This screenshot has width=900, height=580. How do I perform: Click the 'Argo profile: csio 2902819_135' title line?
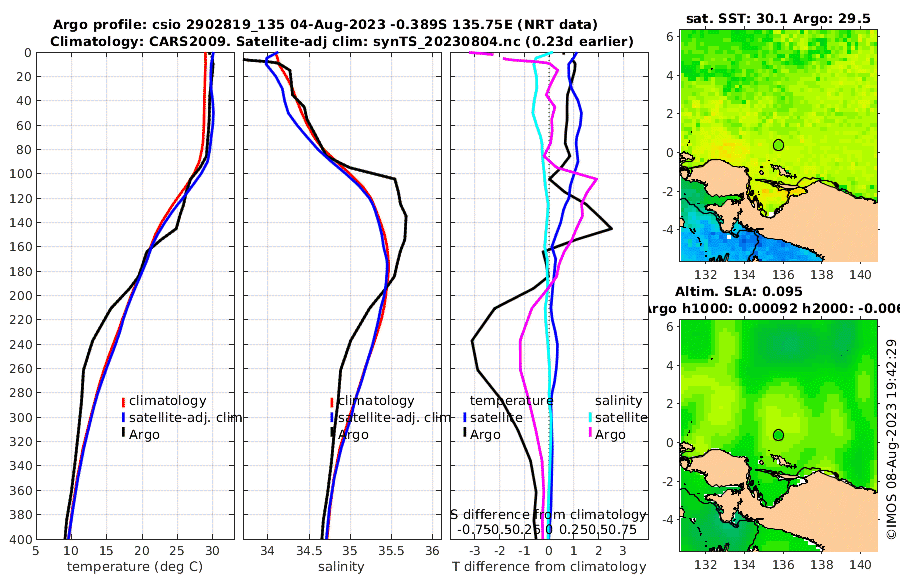325,25
